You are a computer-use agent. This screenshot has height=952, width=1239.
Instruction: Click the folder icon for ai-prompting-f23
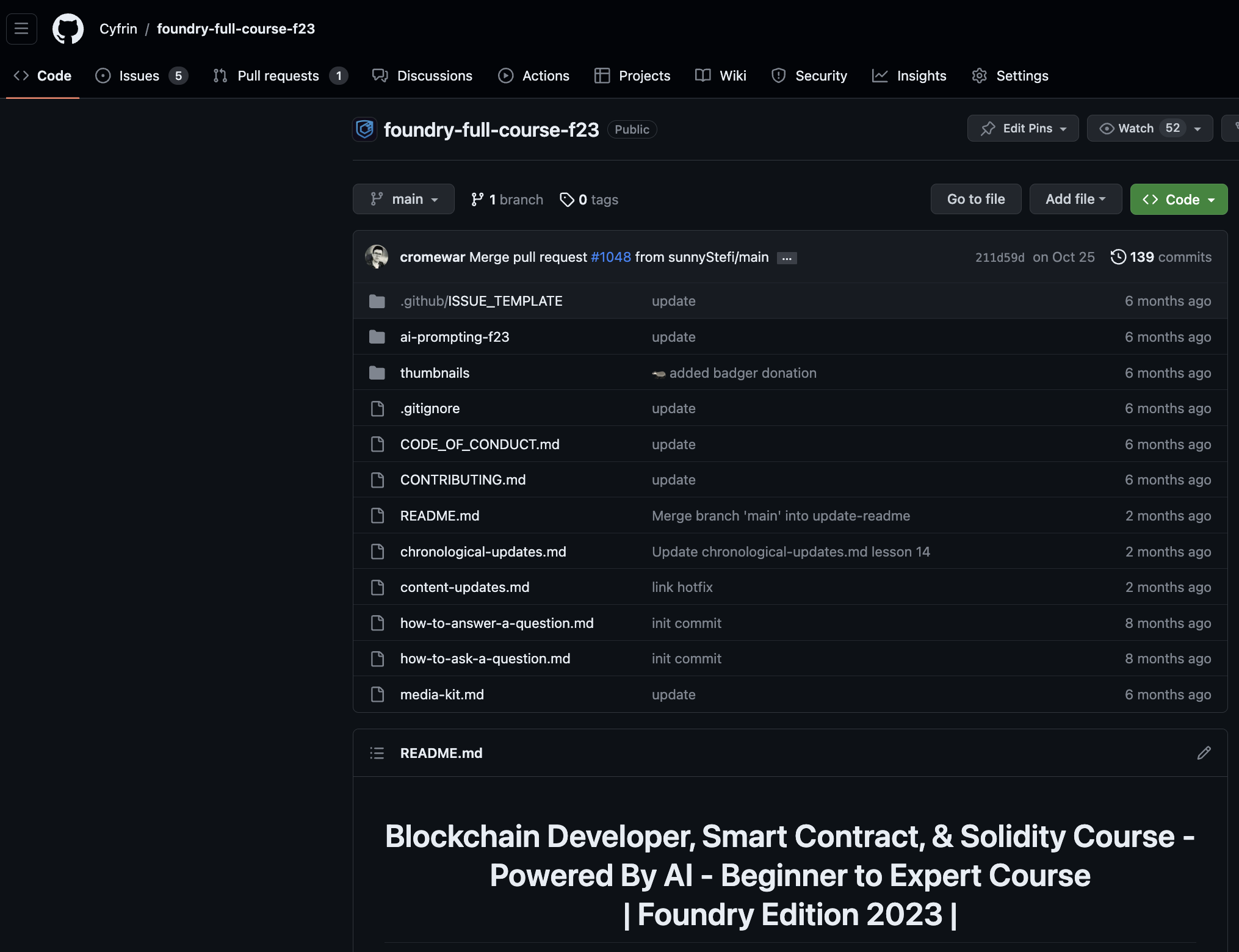tap(377, 337)
